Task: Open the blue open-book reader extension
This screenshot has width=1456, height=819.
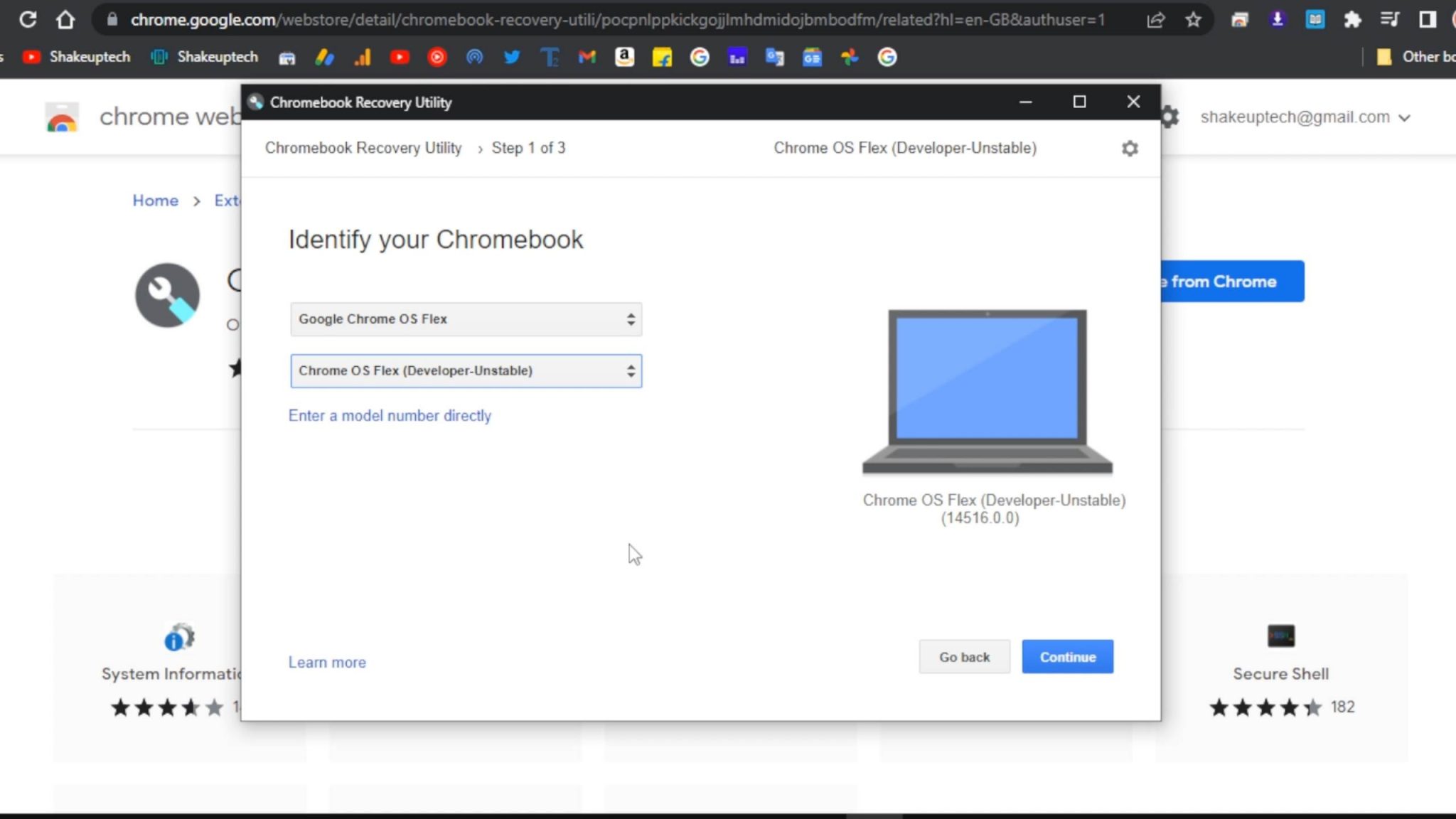Action: click(1315, 20)
